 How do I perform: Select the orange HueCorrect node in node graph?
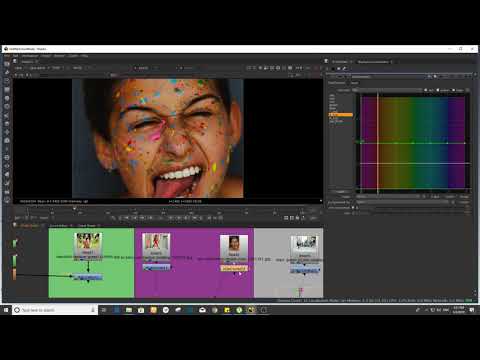(234, 268)
